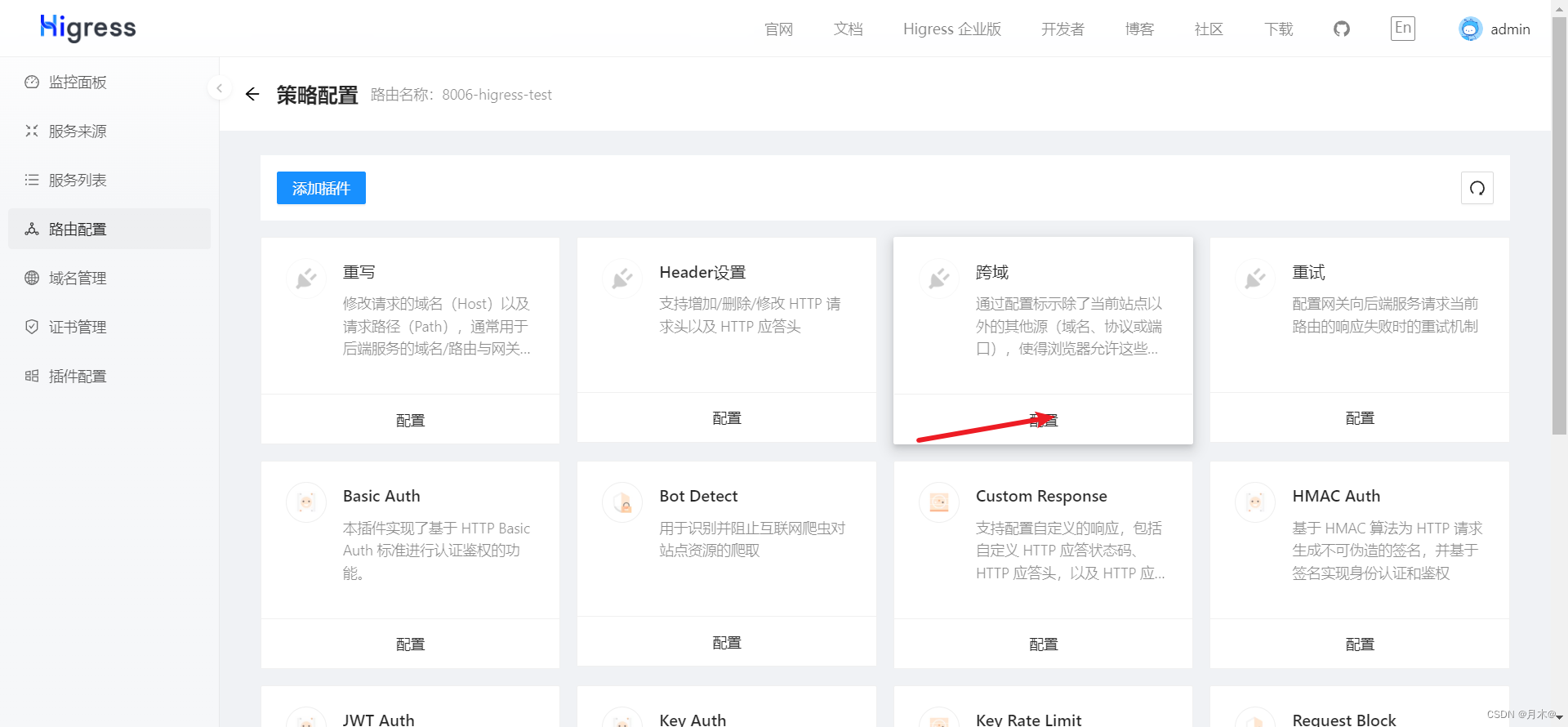Select 路由配置 in the sidebar
The width and height of the screenshot is (1568, 727).
[109, 229]
